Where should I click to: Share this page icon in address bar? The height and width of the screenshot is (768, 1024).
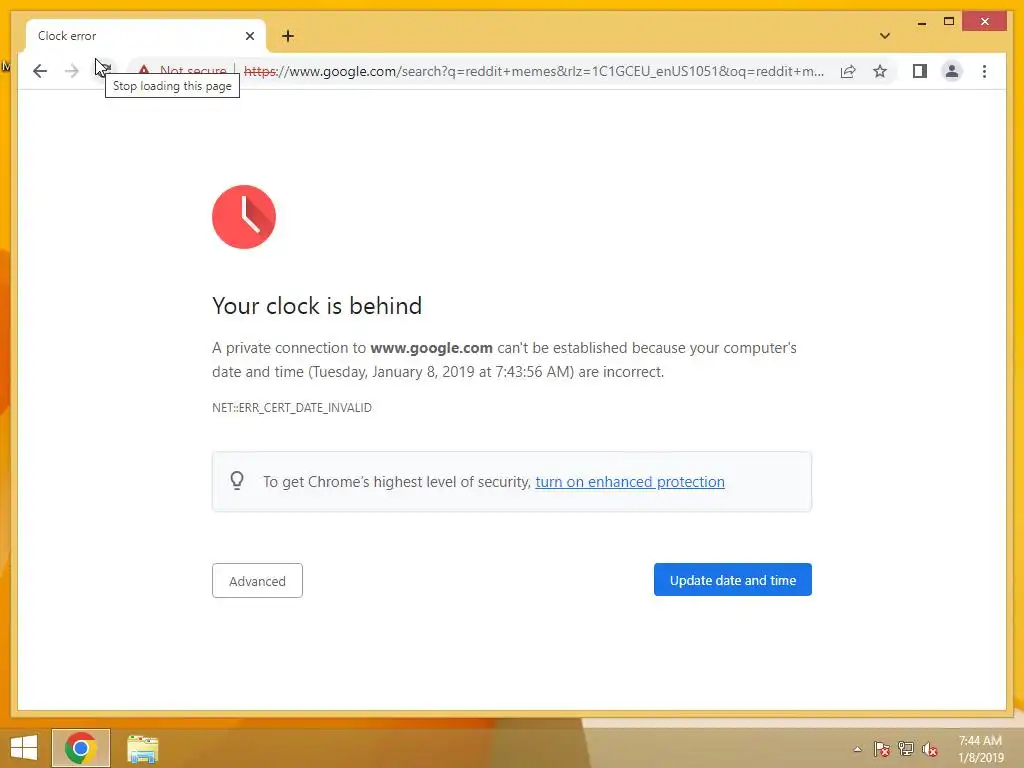click(x=848, y=71)
